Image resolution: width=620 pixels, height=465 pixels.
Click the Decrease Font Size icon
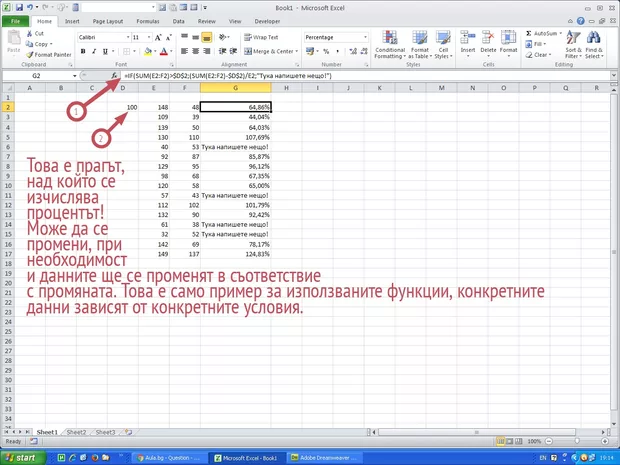tap(168, 38)
